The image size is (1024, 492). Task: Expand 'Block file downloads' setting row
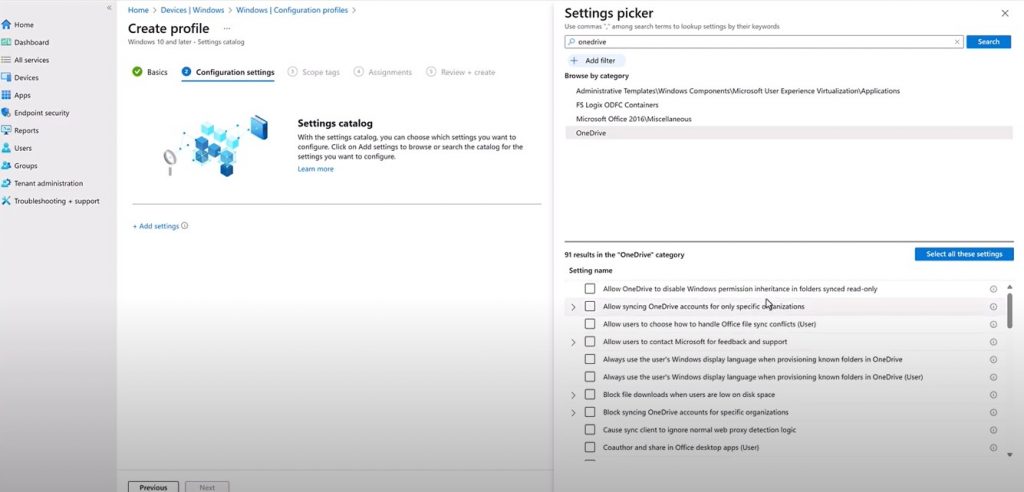point(573,395)
